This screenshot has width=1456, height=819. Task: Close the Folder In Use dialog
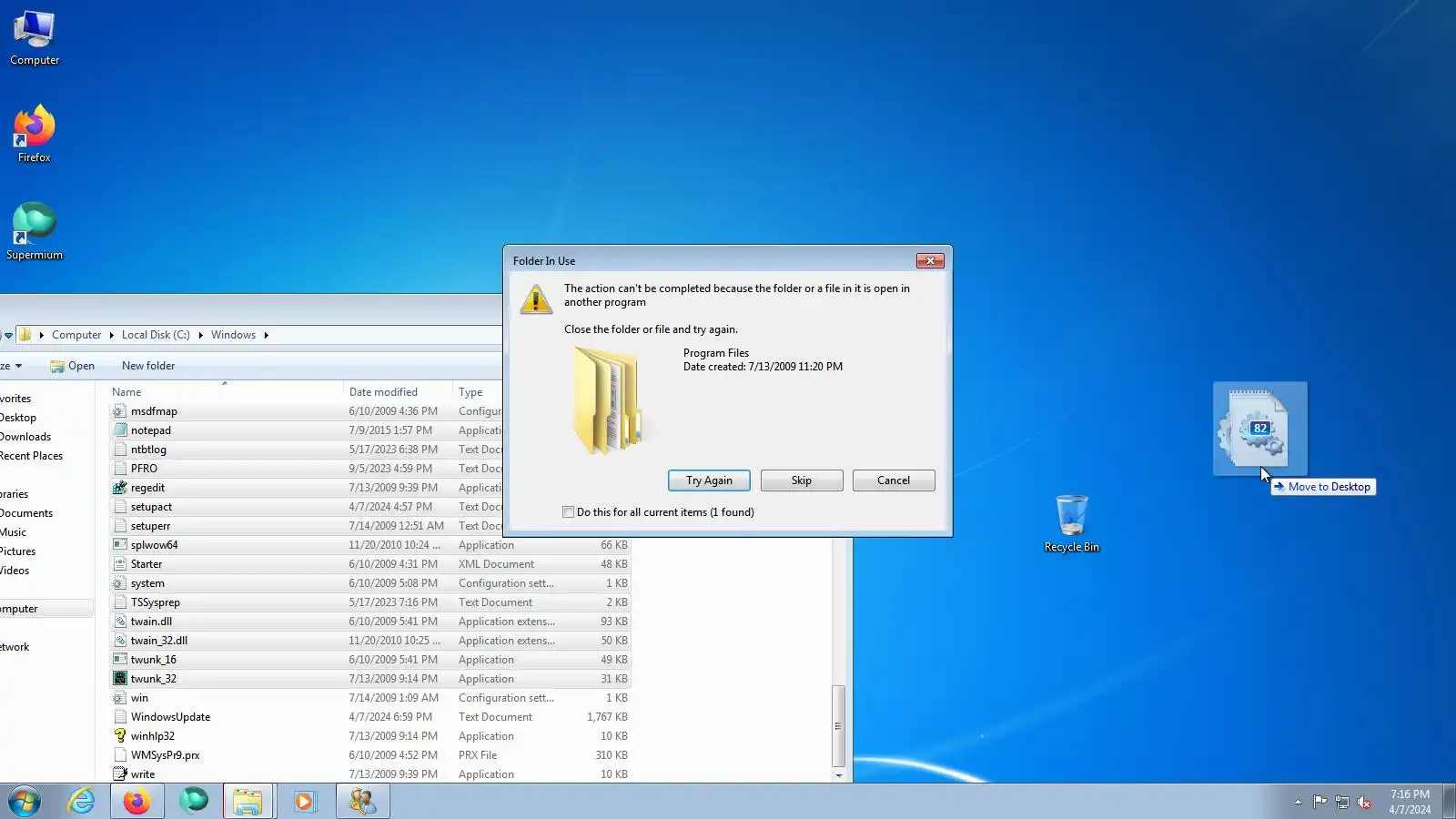(x=930, y=261)
